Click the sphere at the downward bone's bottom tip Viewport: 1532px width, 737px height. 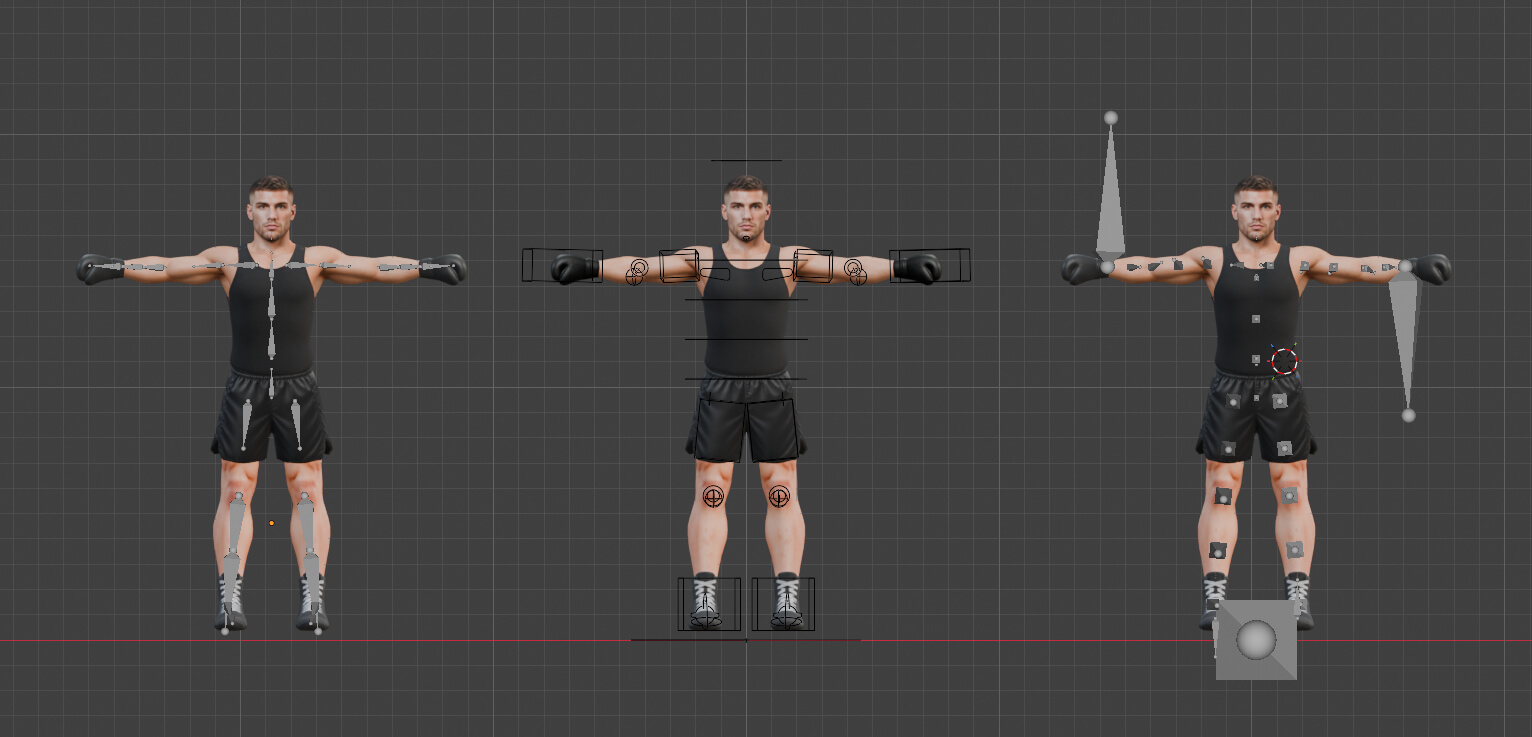pos(1408,415)
